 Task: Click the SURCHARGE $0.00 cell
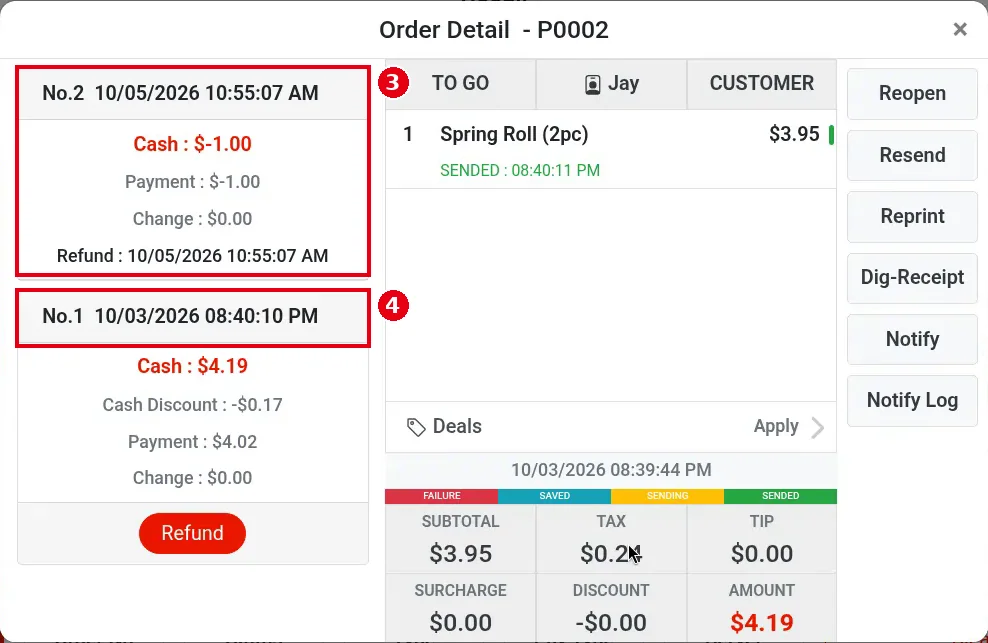[461, 608]
